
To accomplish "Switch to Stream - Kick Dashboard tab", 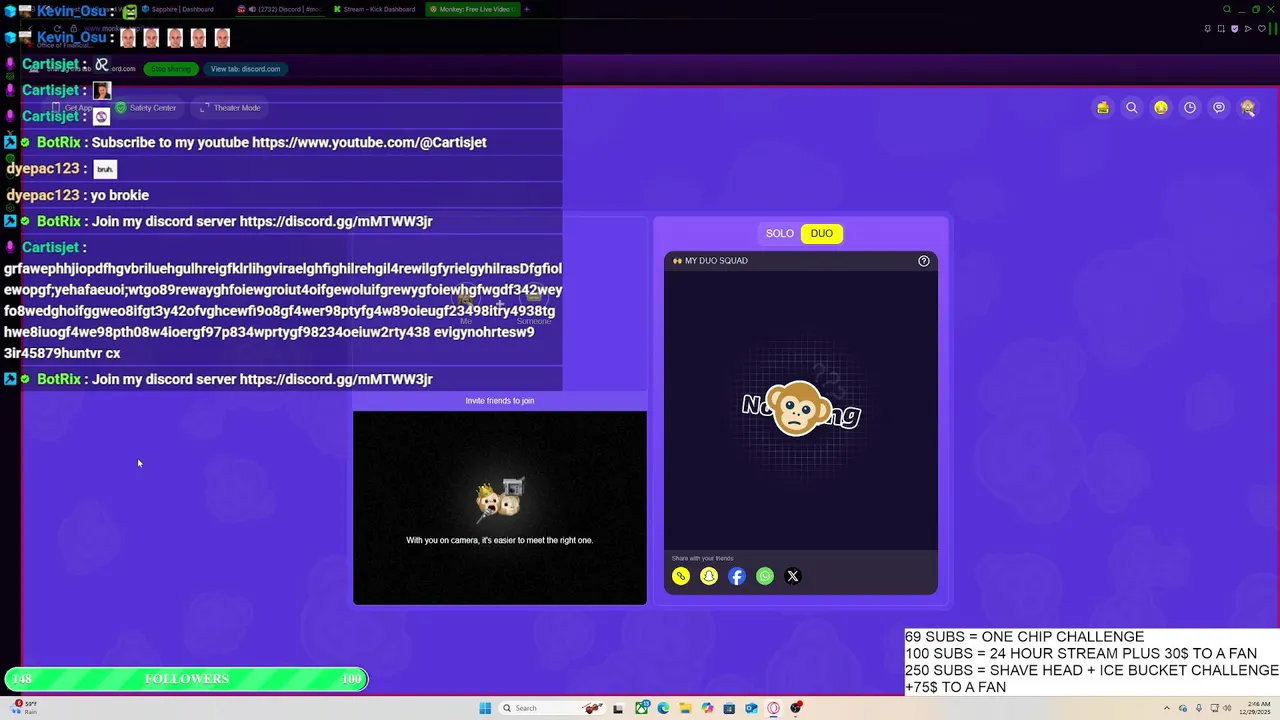I will click(x=374, y=9).
